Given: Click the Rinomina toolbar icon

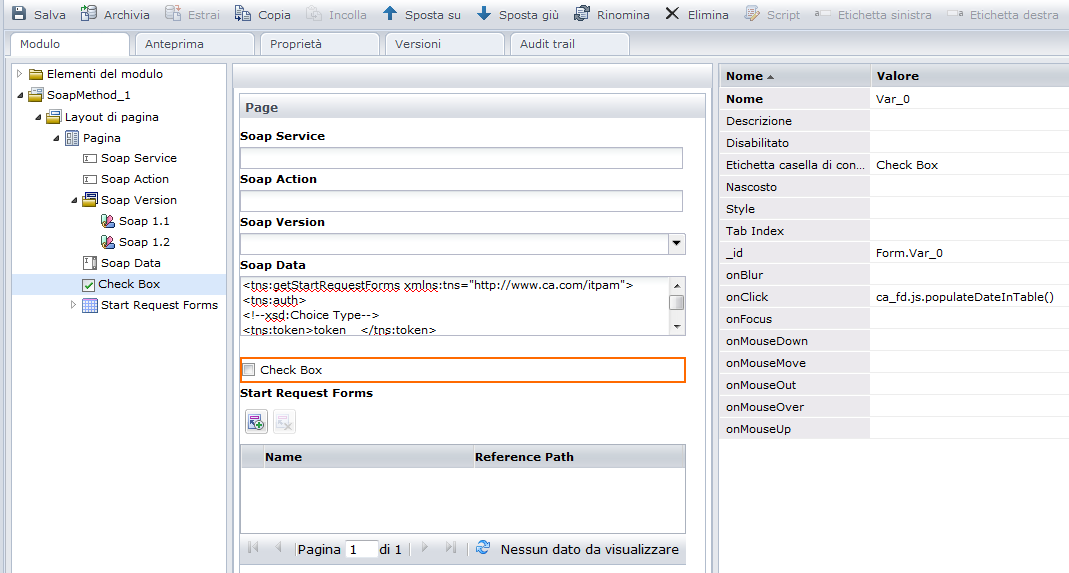Looking at the screenshot, I should tap(582, 14).
